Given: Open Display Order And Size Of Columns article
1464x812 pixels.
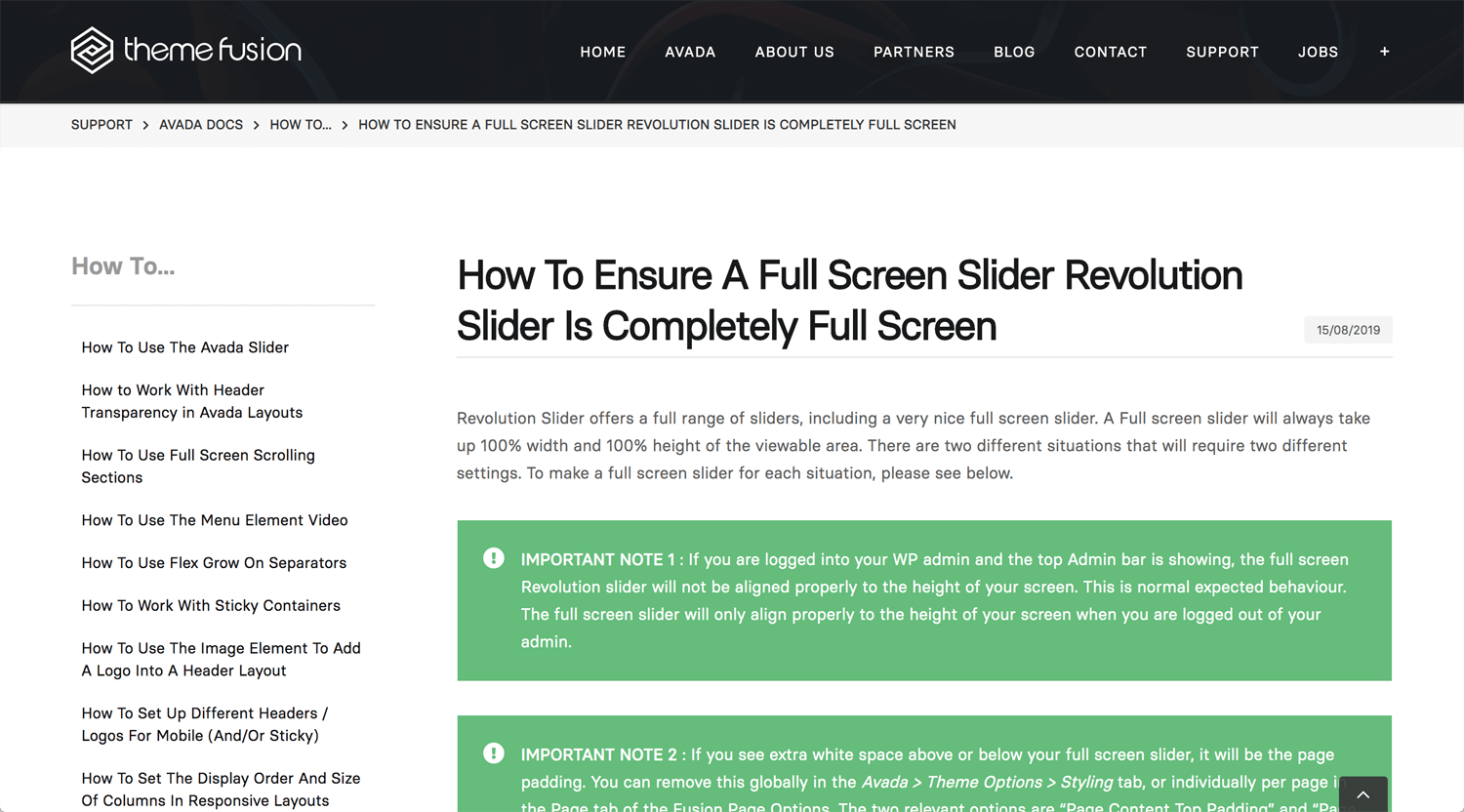Looking at the screenshot, I should (x=222, y=790).
